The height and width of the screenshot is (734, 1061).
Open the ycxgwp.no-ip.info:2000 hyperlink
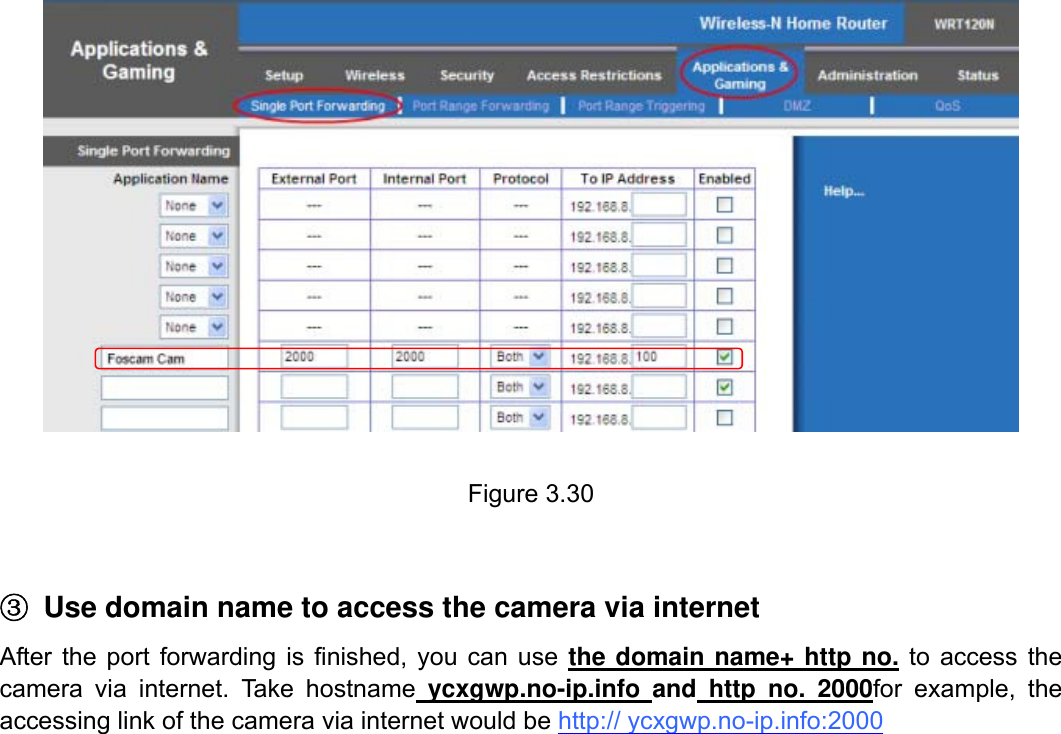pyautogui.click(x=720, y=720)
